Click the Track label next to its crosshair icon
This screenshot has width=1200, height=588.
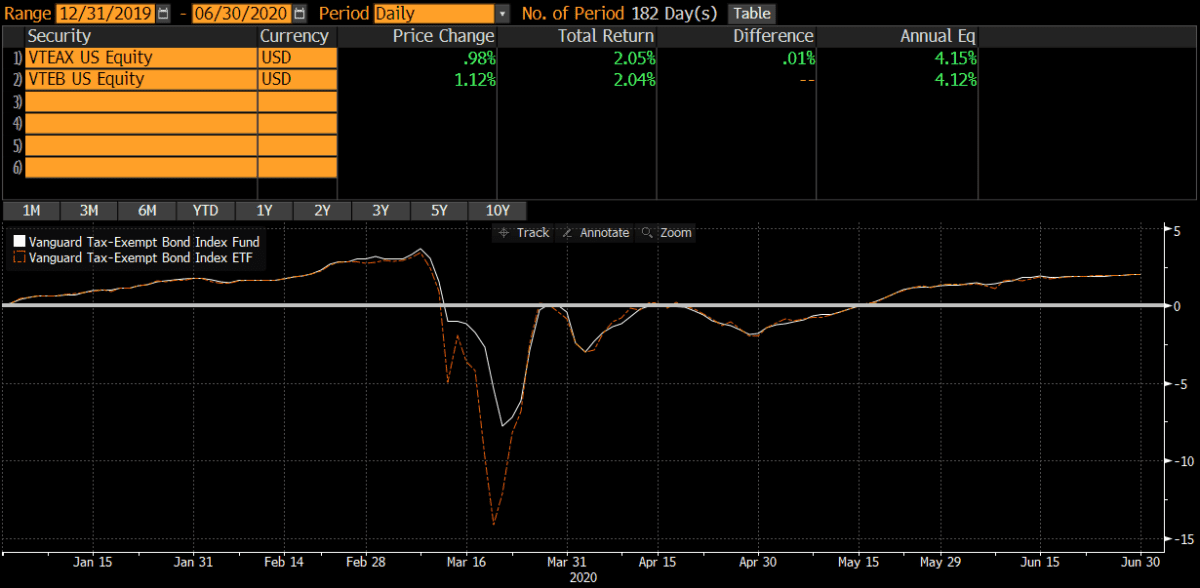pos(533,233)
